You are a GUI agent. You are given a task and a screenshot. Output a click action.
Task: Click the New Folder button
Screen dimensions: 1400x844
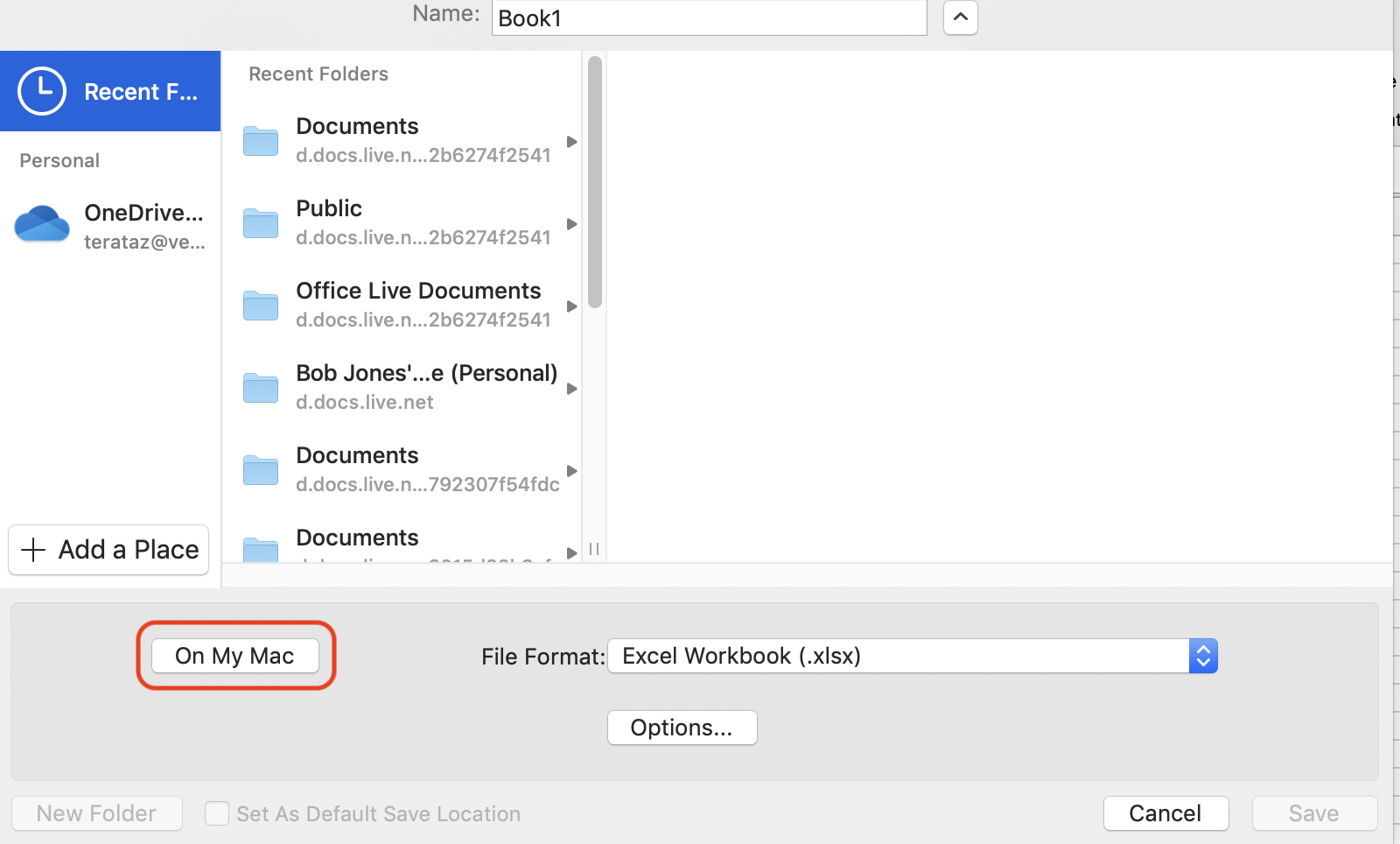96,813
